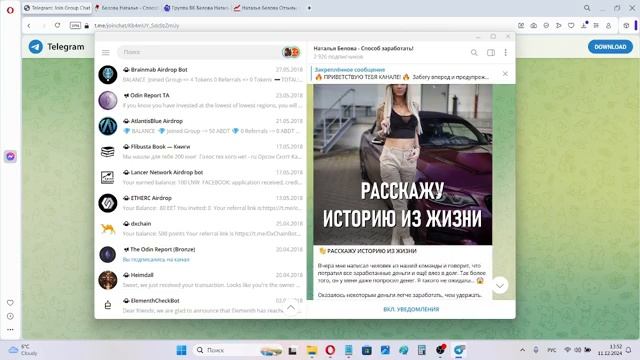Screen dimensions: 640x360
Task: Open the channel three-dot options menu
Action: (505, 52)
